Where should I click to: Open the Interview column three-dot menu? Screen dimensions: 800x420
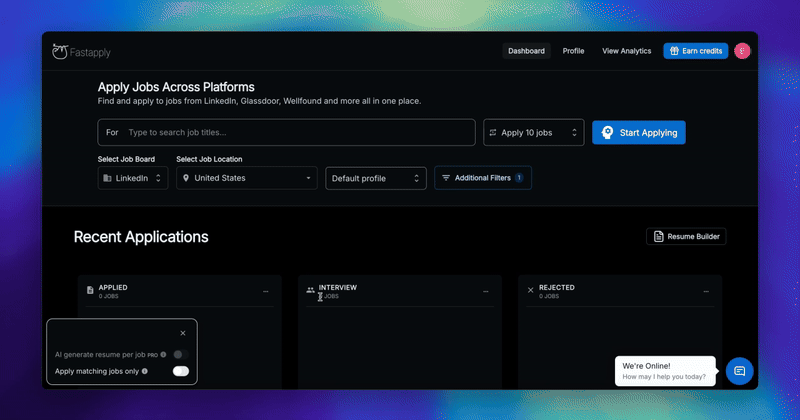tap(486, 292)
